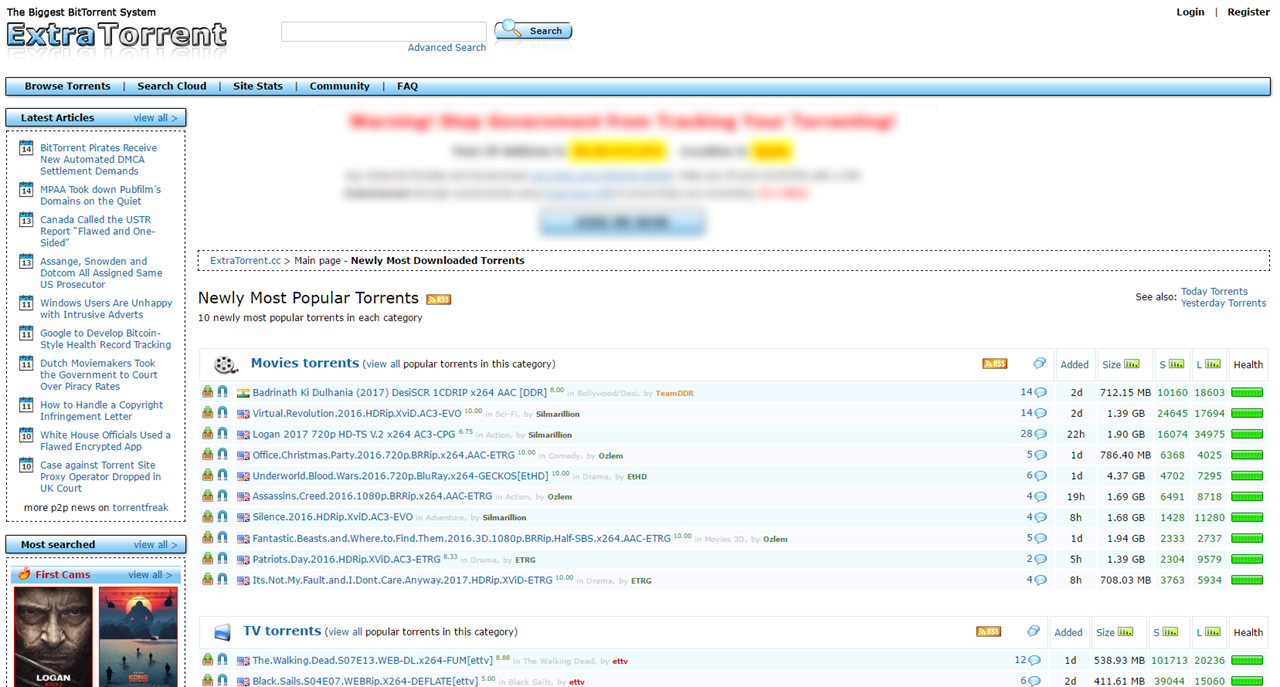Open the FAQ menu item
The width and height of the screenshot is (1280, 687).
[x=407, y=86]
